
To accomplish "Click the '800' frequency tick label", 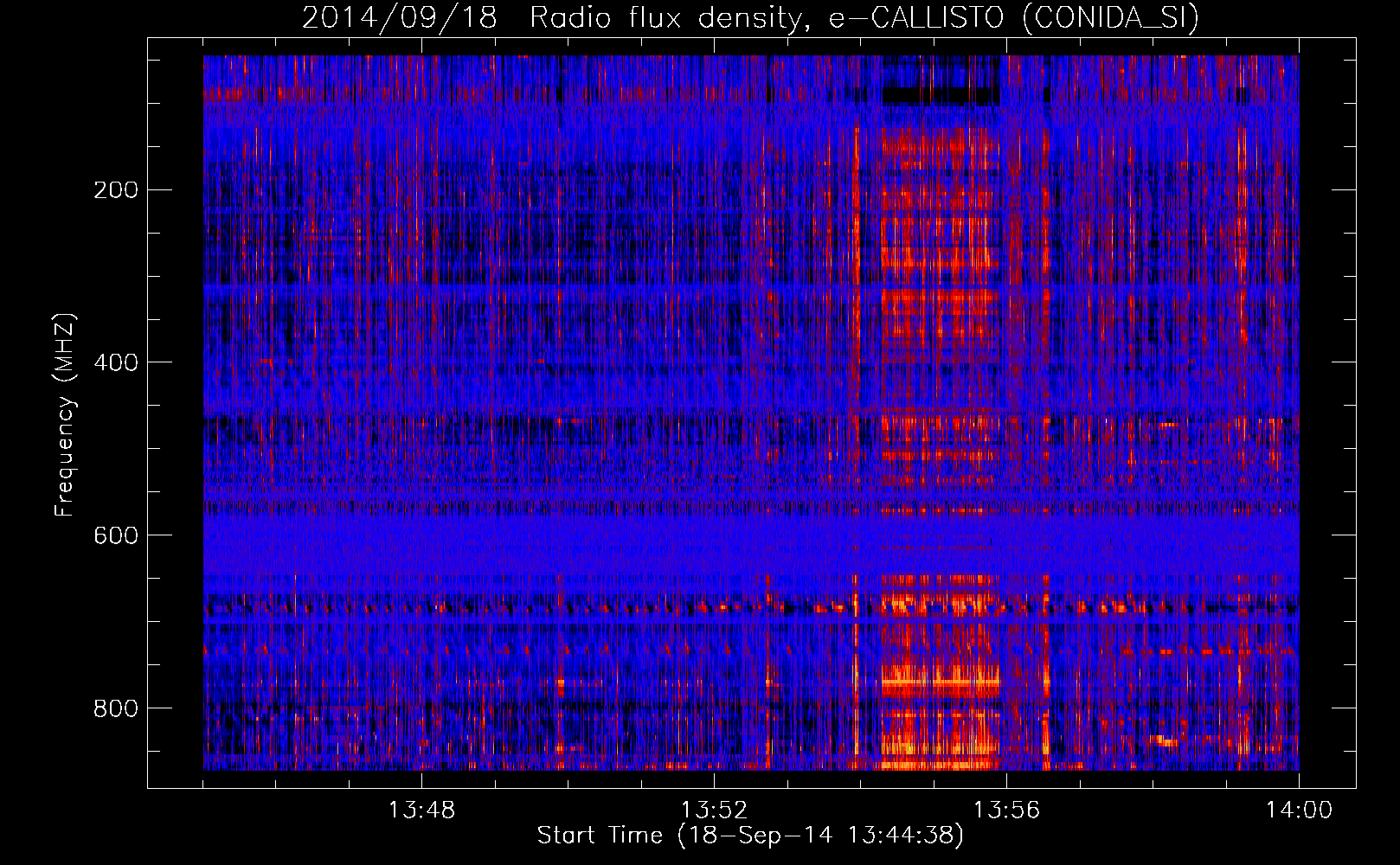I will click(x=115, y=708).
